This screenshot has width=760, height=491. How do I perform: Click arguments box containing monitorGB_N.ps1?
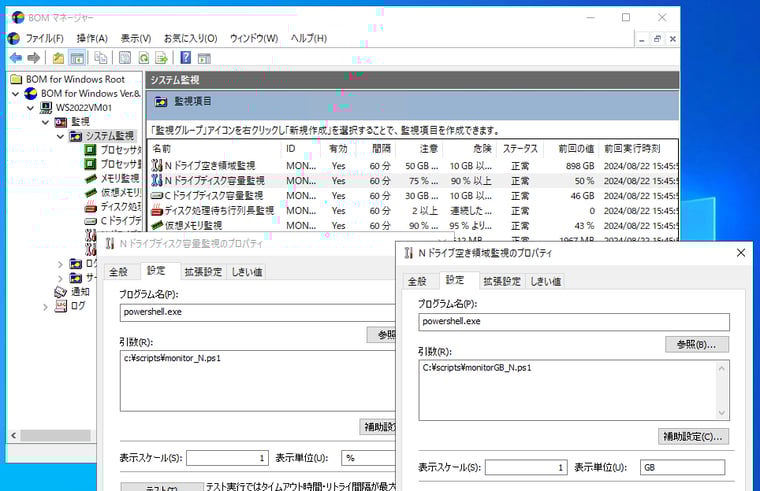(574, 390)
